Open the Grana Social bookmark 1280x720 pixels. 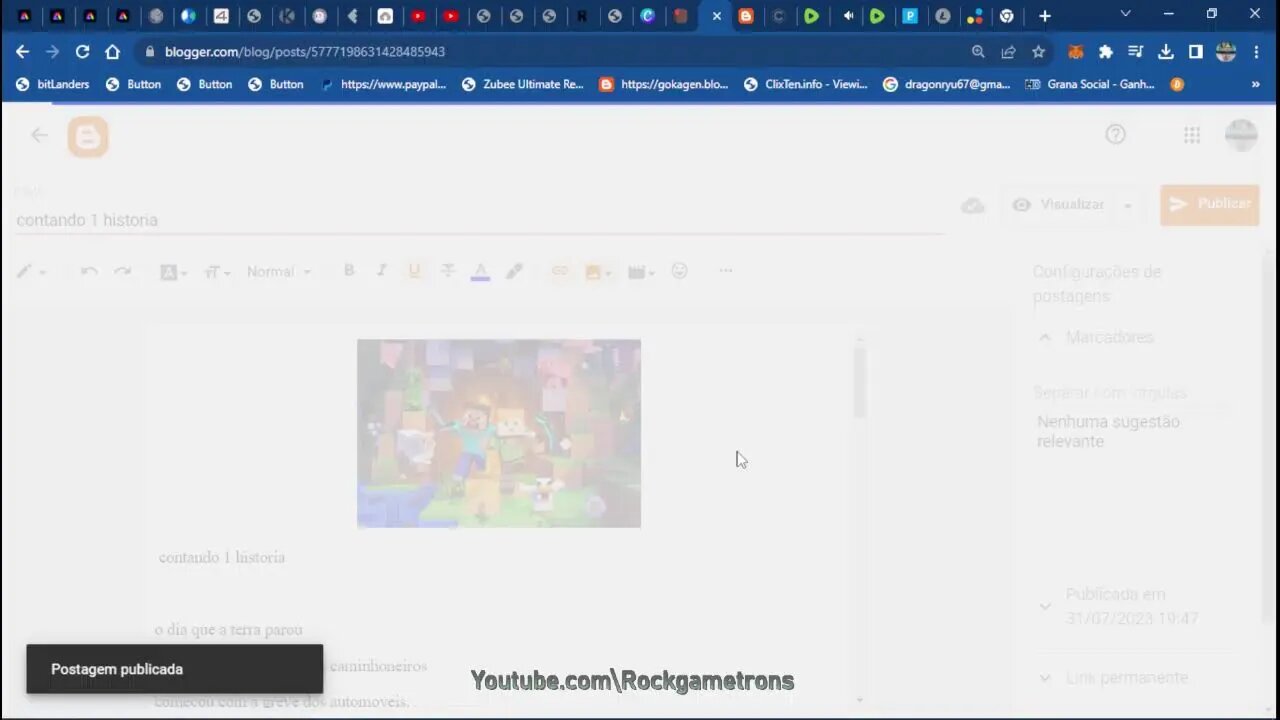(x=1090, y=84)
